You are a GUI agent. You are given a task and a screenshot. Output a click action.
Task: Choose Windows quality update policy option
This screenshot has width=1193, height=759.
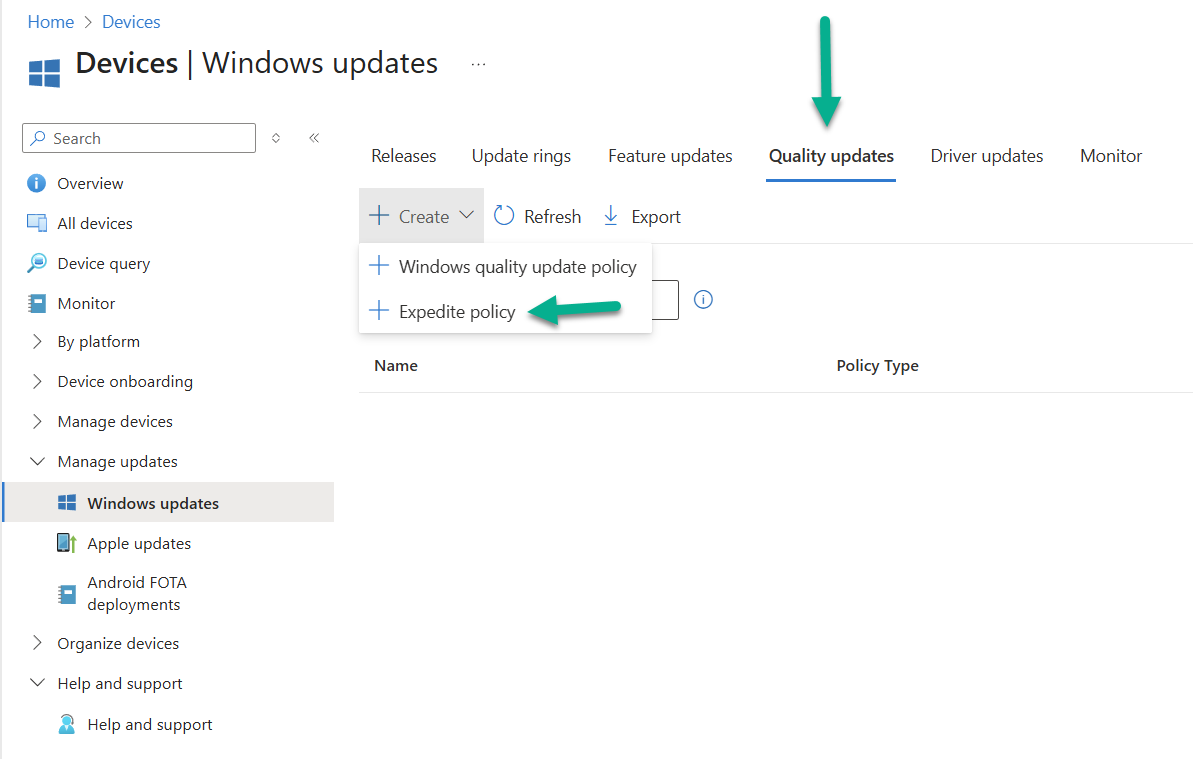(516, 267)
